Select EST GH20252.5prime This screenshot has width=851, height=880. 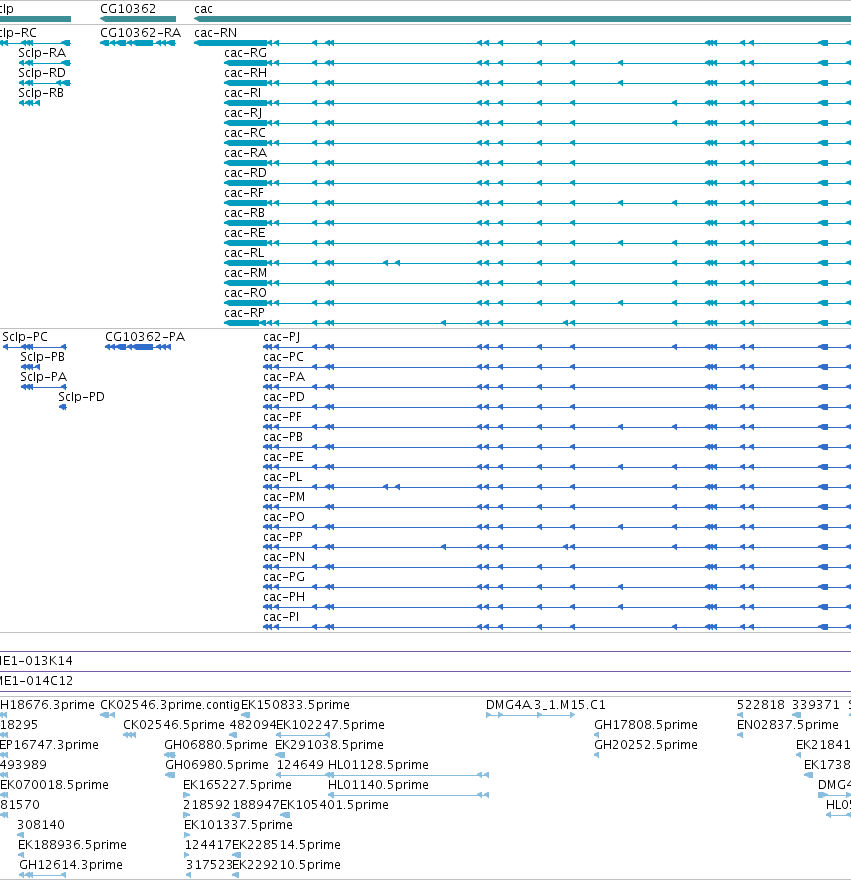[x=646, y=745]
